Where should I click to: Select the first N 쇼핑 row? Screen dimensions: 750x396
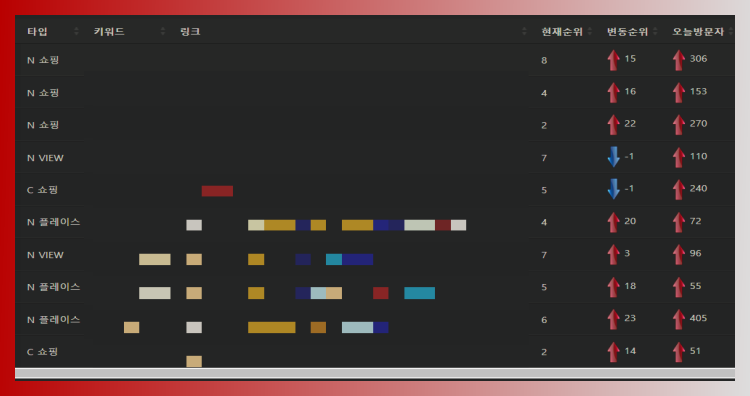375,60
